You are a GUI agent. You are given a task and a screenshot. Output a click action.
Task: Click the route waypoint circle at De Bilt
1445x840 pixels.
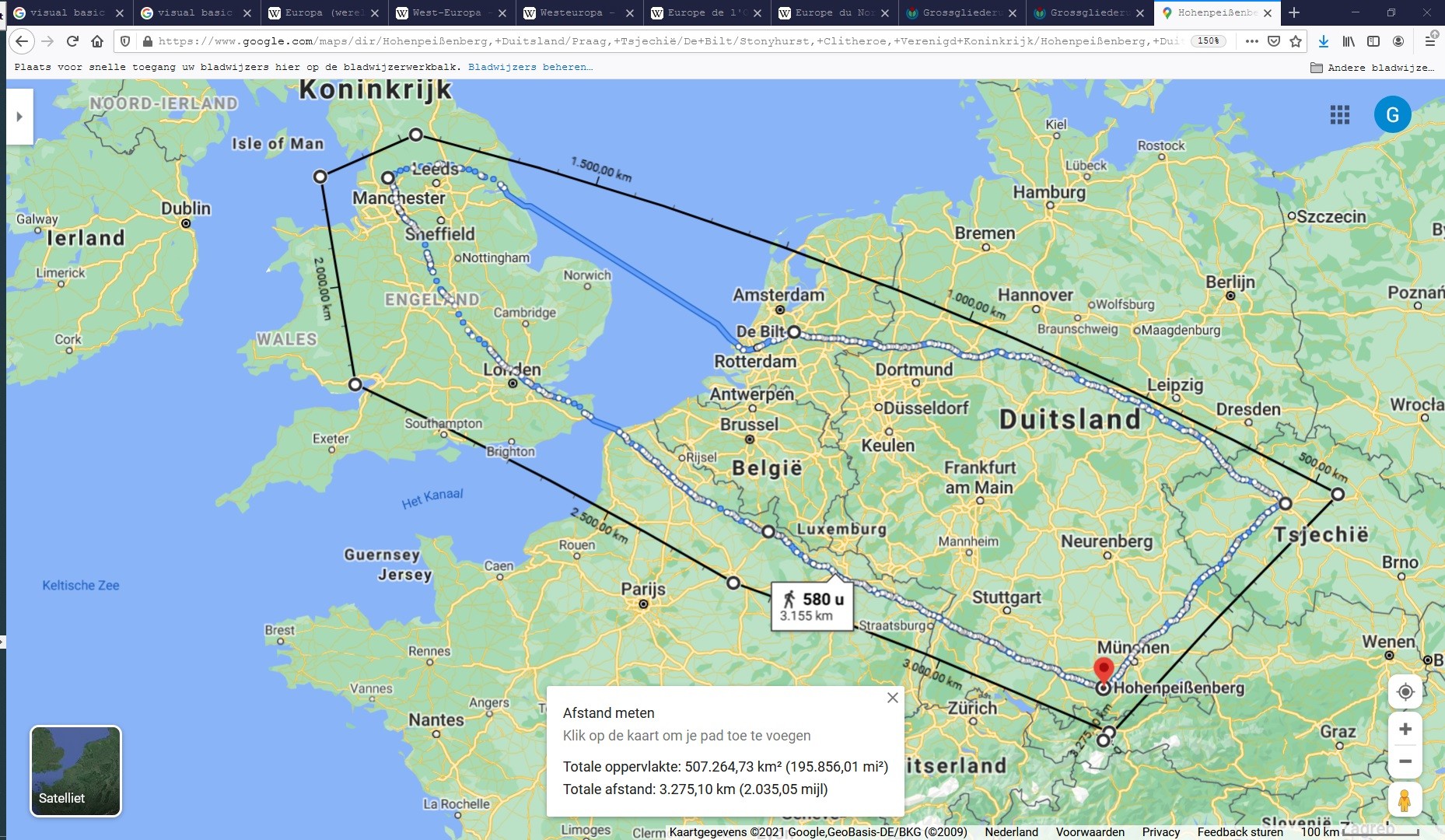pyautogui.click(x=794, y=331)
